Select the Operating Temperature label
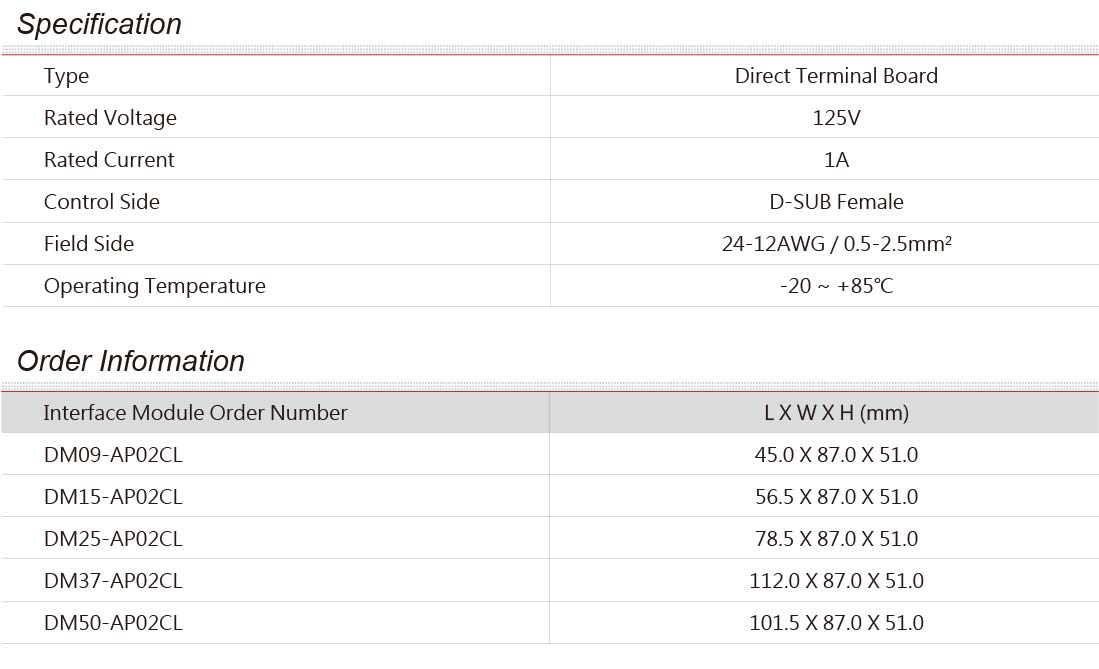This screenshot has width=1099, height=669. coord(155,286)
